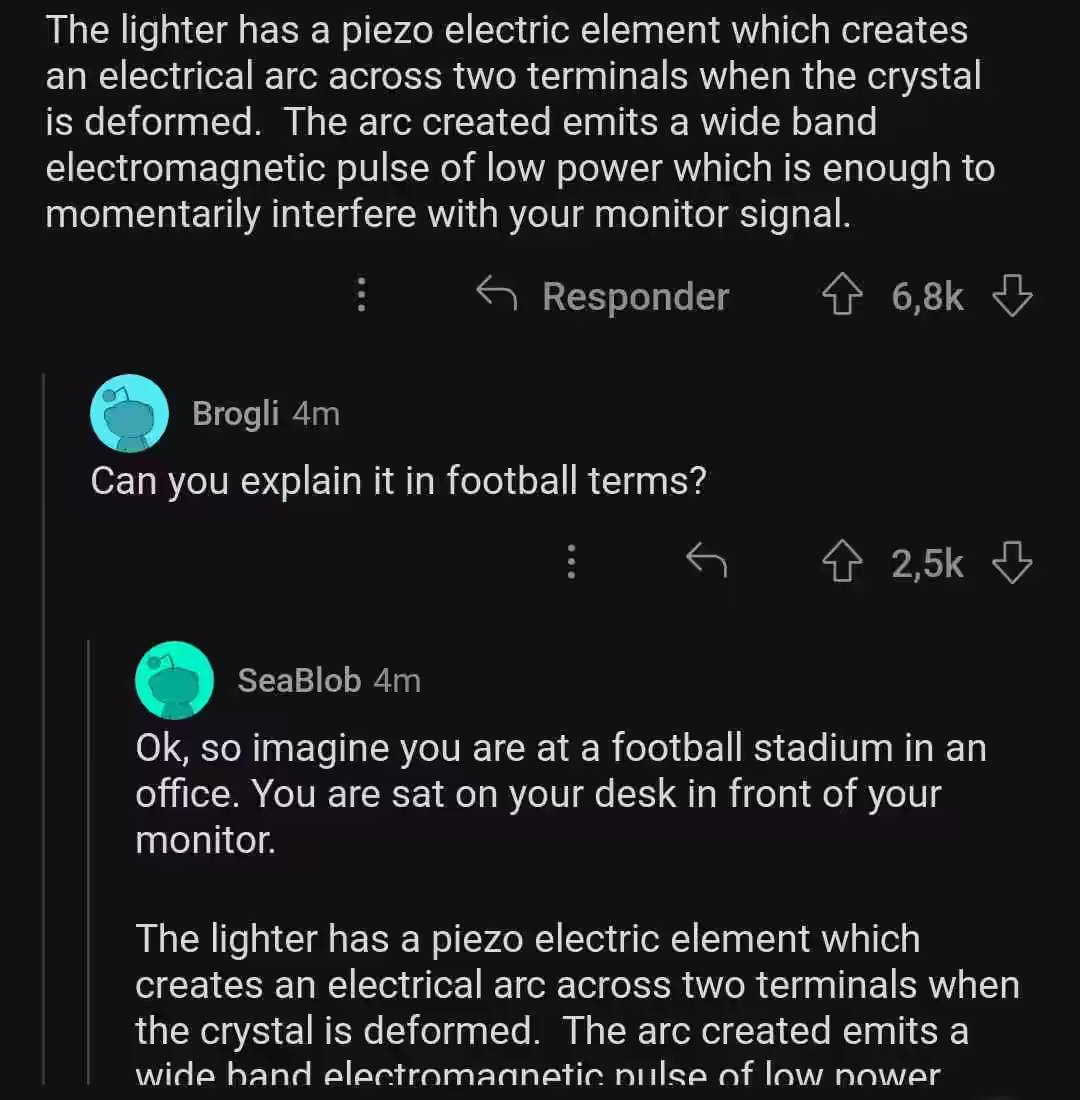Open the Brogli username link

click(x=236, y=413)
